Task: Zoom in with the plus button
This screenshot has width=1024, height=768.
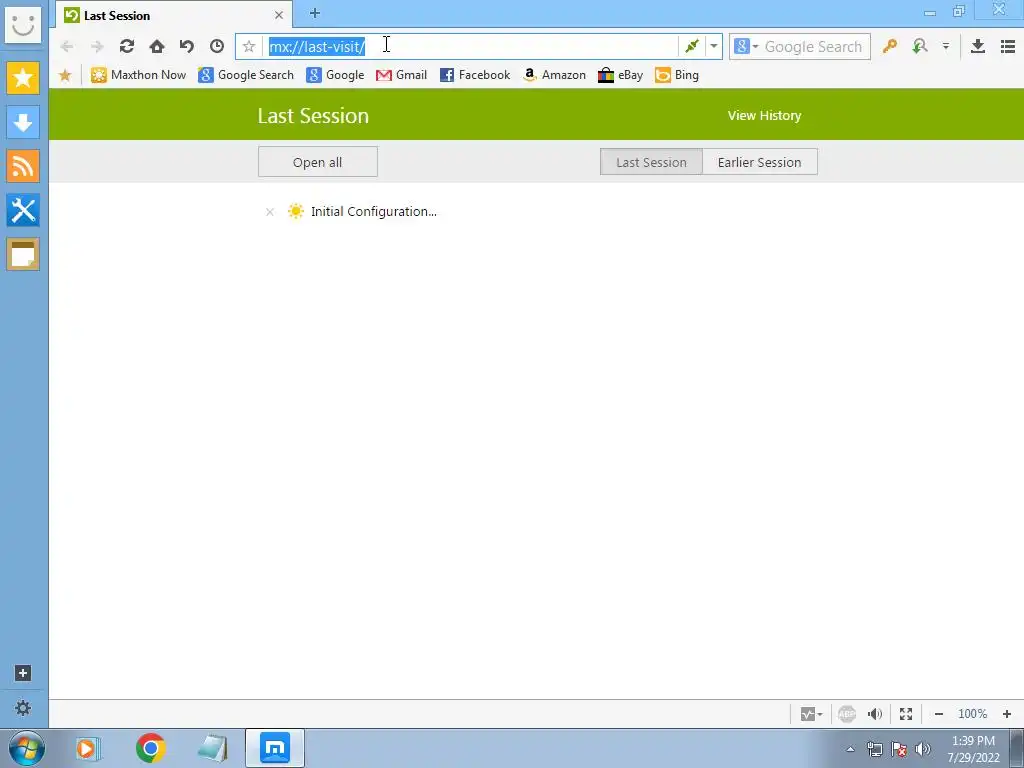Action: pyautogui.click(x=1006, y=714)
